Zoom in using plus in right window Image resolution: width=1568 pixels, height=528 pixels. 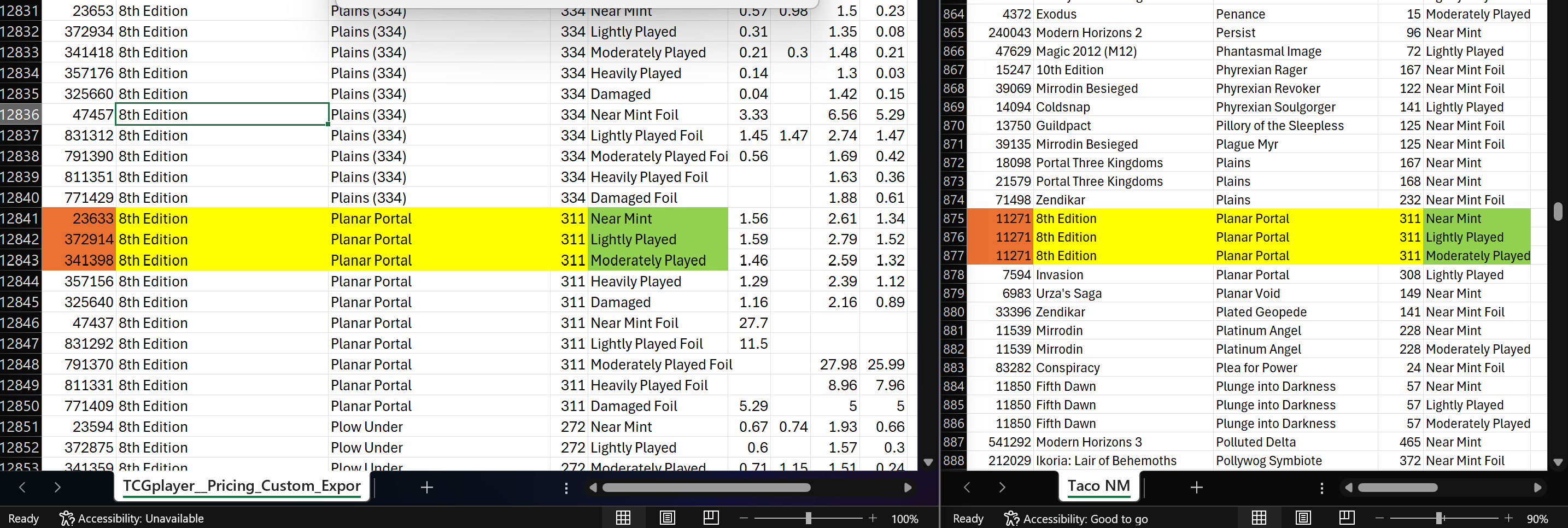click(1508, 518)
